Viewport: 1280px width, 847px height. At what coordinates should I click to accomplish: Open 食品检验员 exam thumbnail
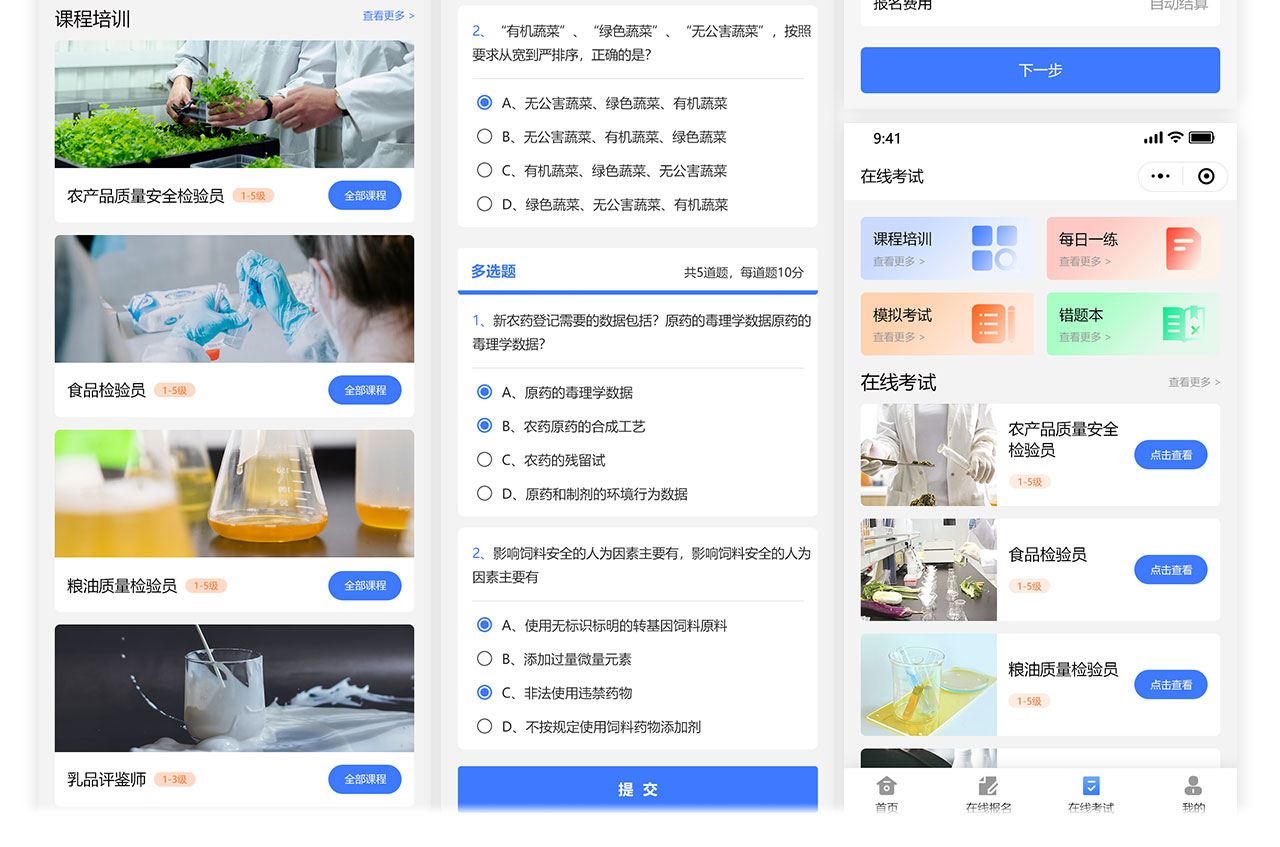[929, 570]
